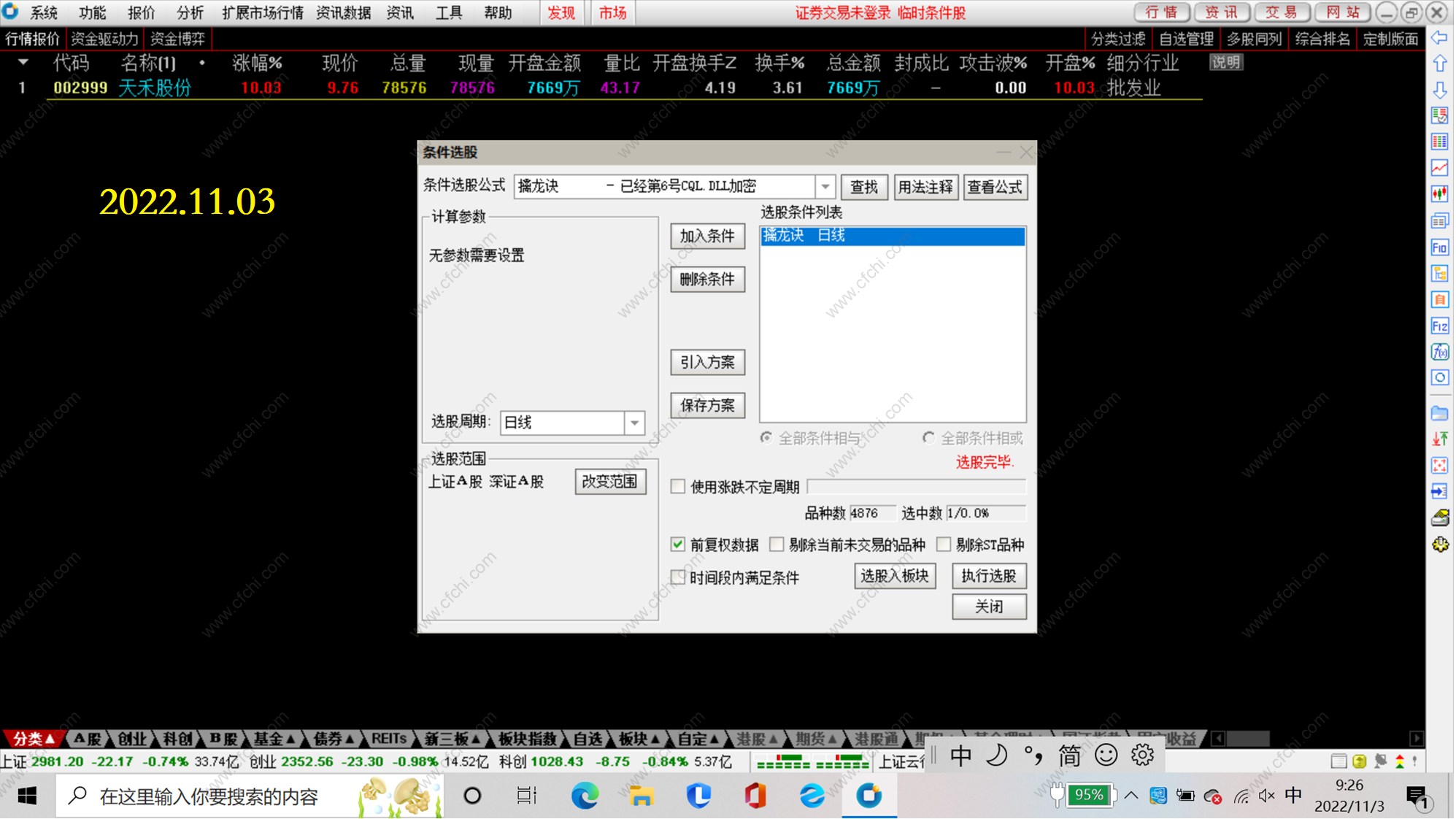The width and height of the screenshot is (1456, 819).
Task: Click the 改变范围 button
Action: (x=610, y=482)
